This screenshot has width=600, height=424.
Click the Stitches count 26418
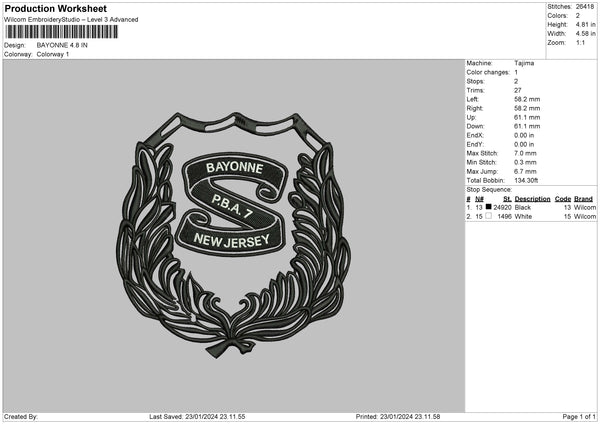point(585,7)
